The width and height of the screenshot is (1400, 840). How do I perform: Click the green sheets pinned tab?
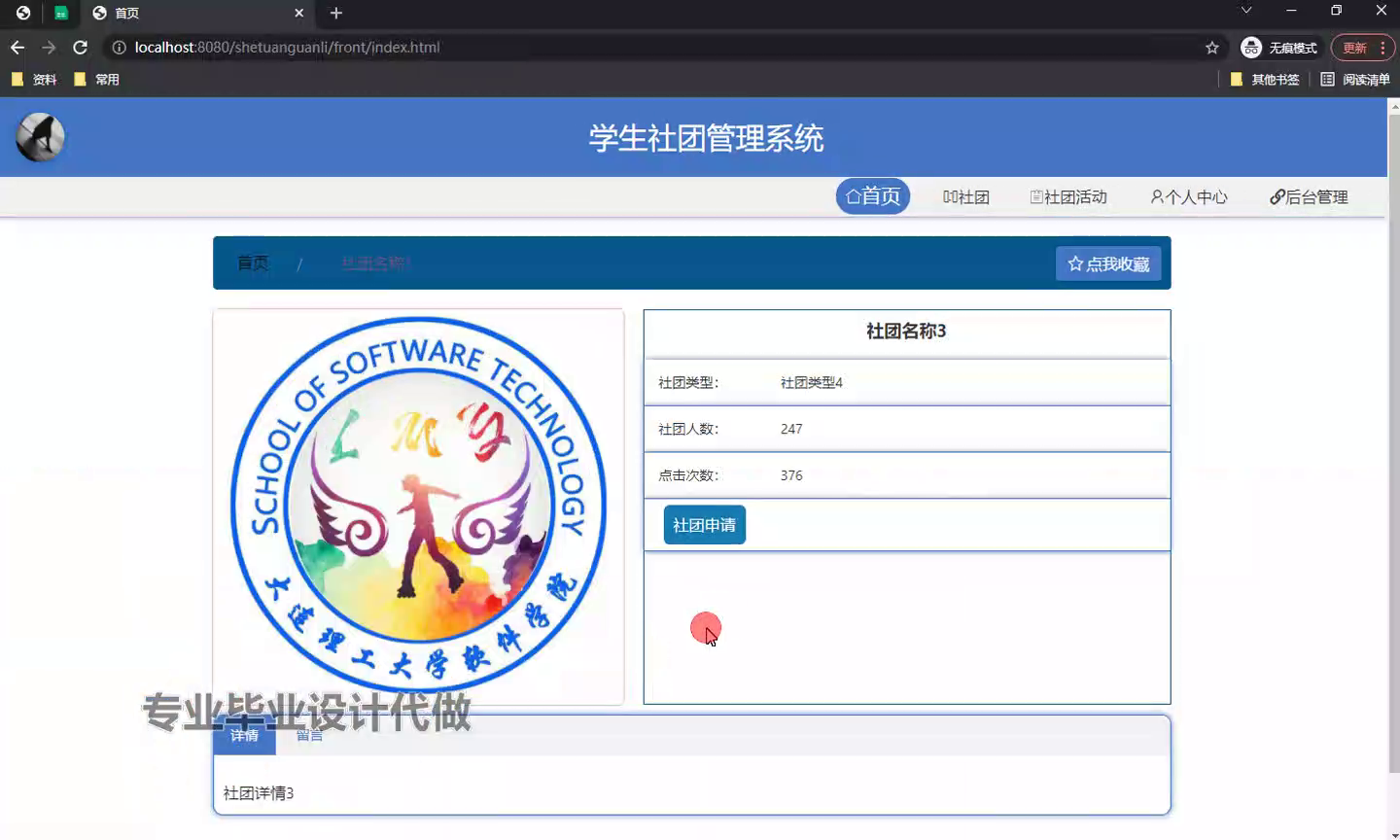tap(61, 13)
